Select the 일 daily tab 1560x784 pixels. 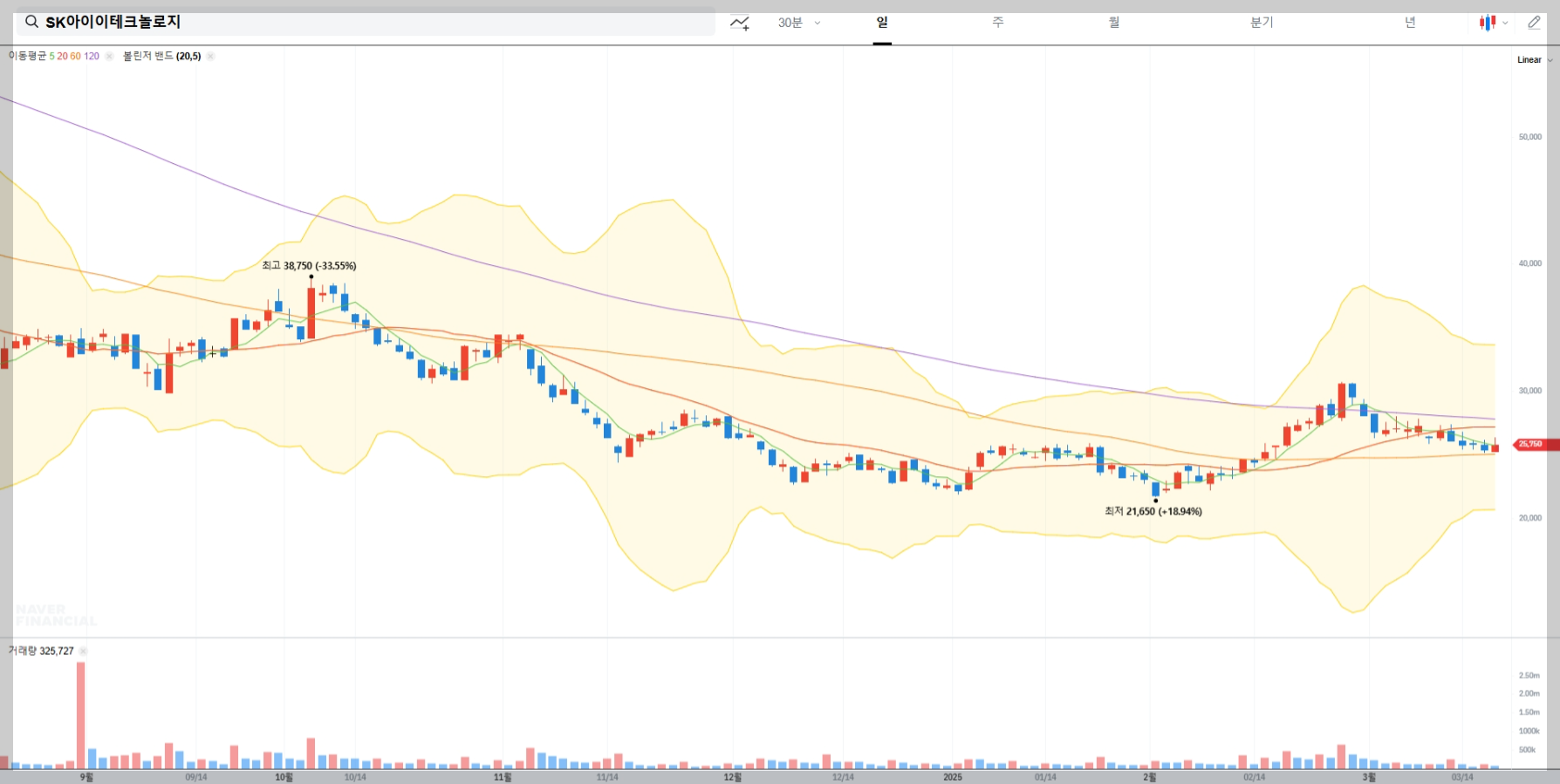(x=882, y=23)
